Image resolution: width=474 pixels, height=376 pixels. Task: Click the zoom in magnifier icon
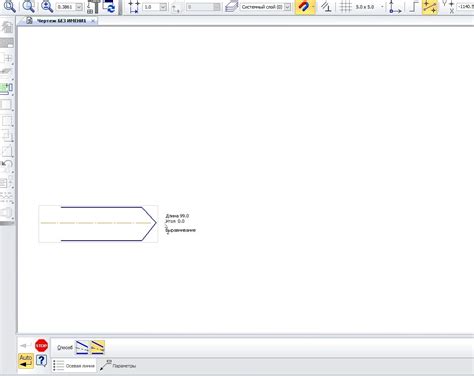[47, 6]
